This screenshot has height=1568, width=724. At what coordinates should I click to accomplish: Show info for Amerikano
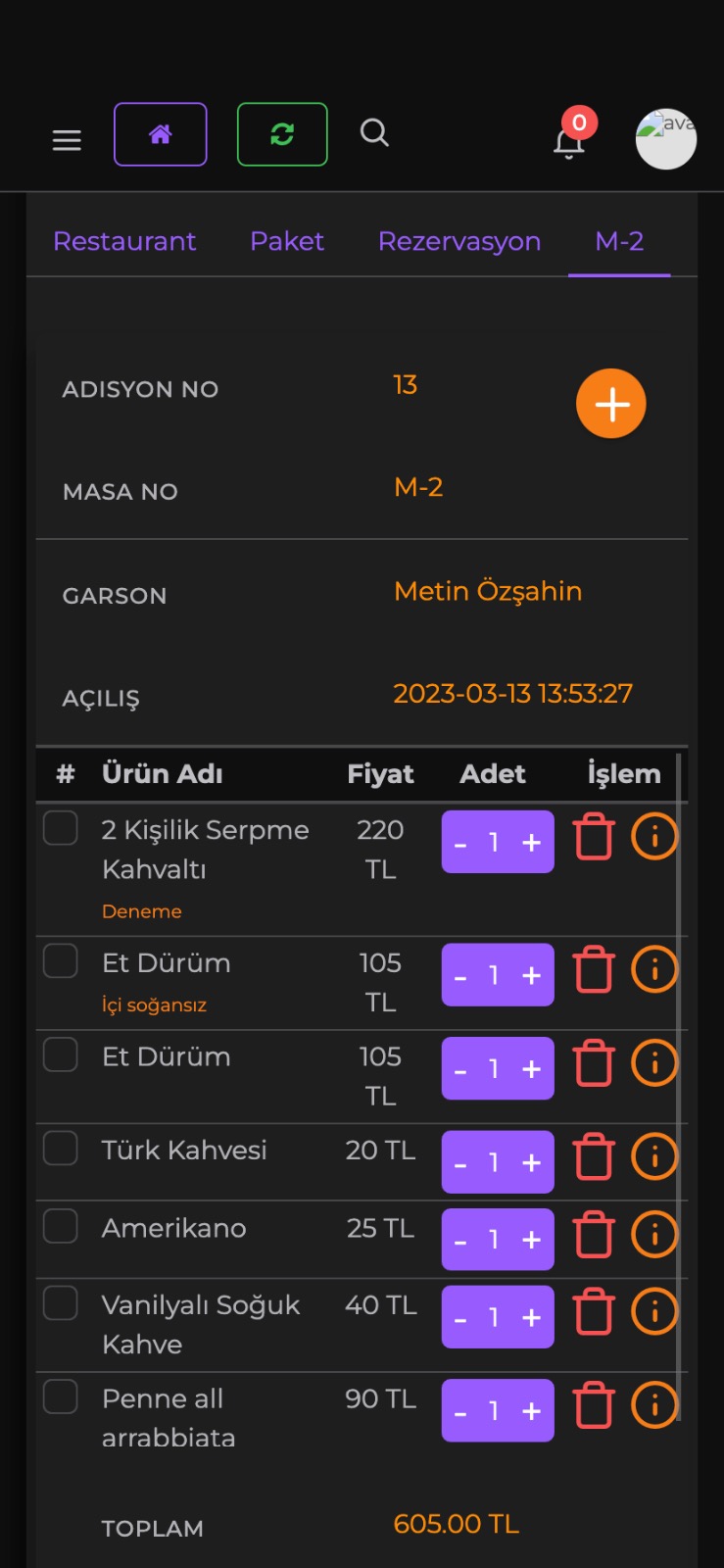(654, 1234)
